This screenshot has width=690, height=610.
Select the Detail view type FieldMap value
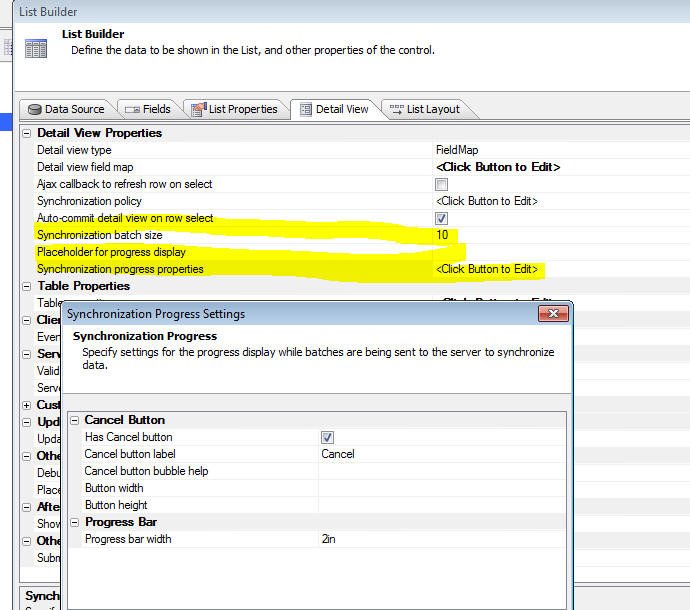[457, 150]
